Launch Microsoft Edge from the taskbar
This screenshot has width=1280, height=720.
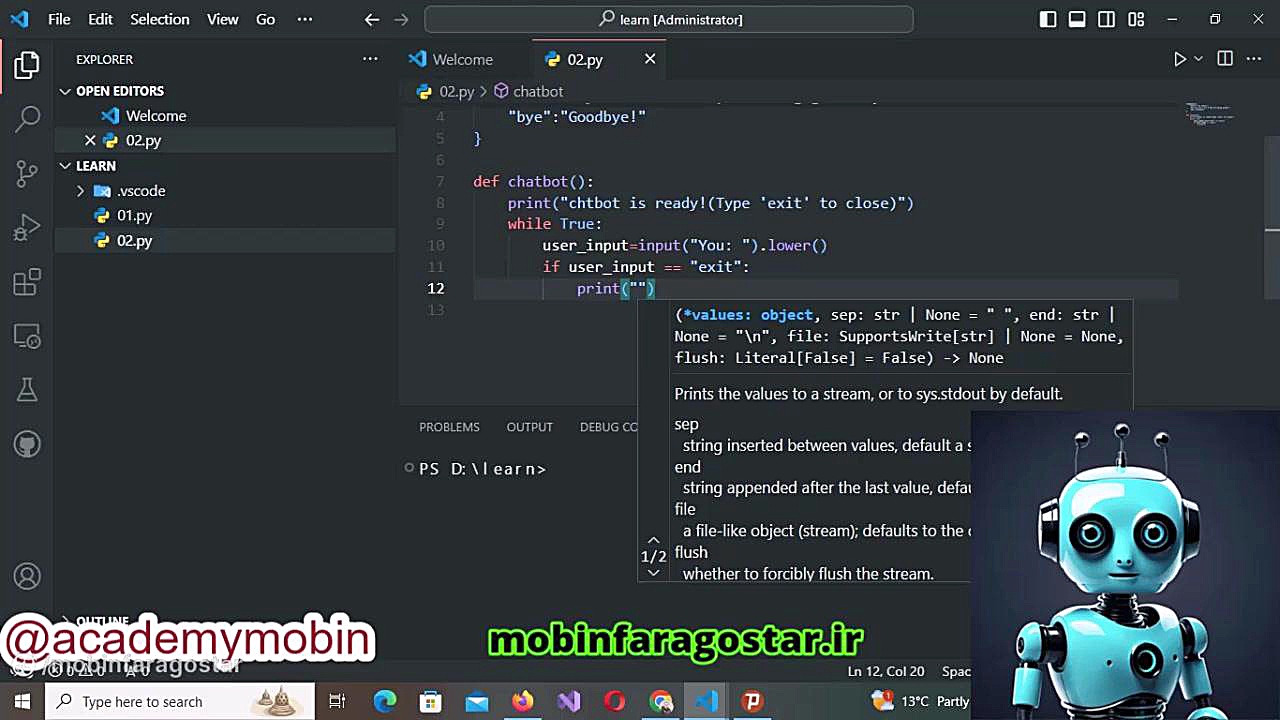pos(385,702)
